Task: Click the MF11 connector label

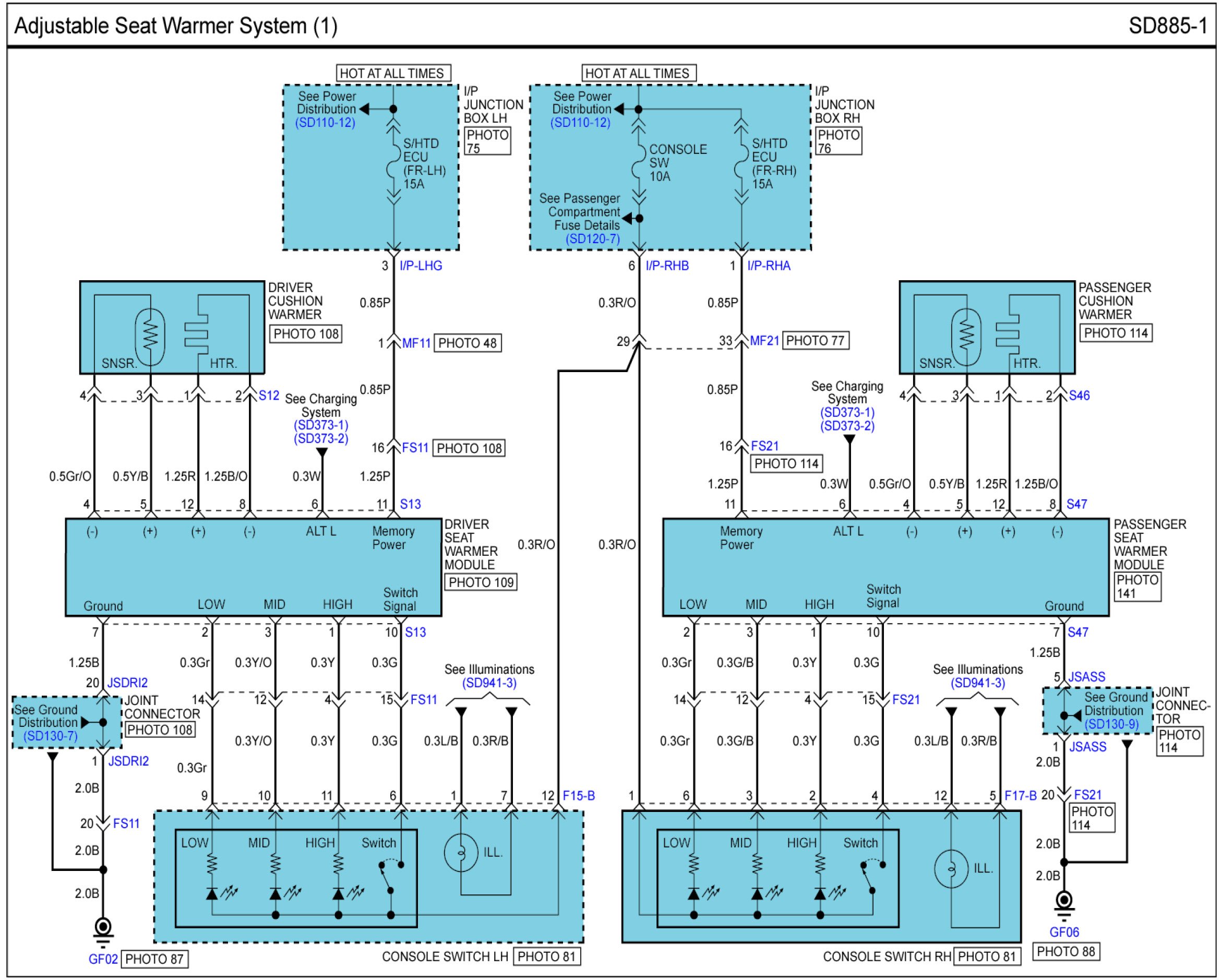Action: tap(416, 343)
